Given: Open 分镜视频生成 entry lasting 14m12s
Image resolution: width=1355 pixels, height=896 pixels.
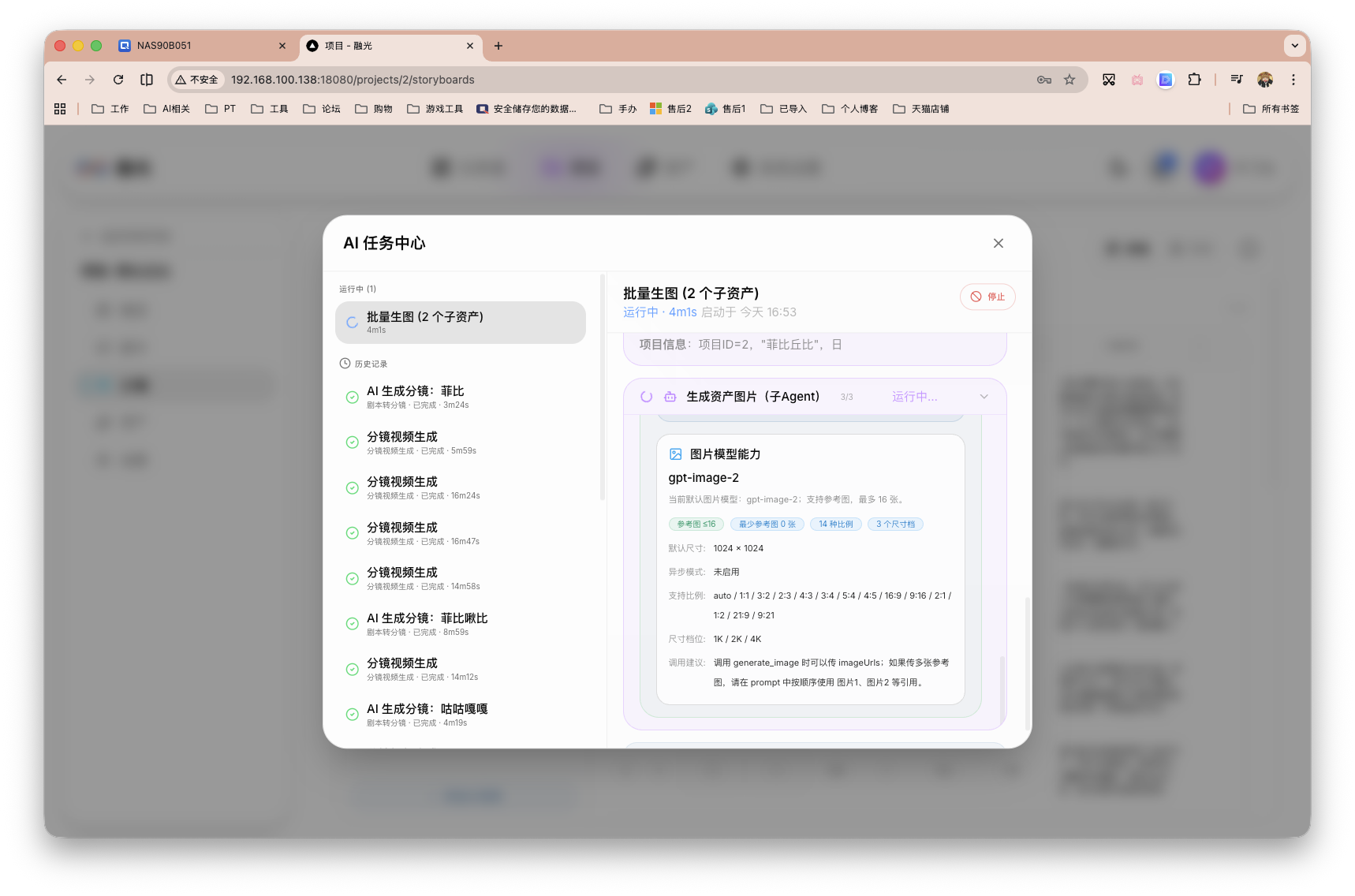Looking at the screenshot, I should click(x=461, y=669).
